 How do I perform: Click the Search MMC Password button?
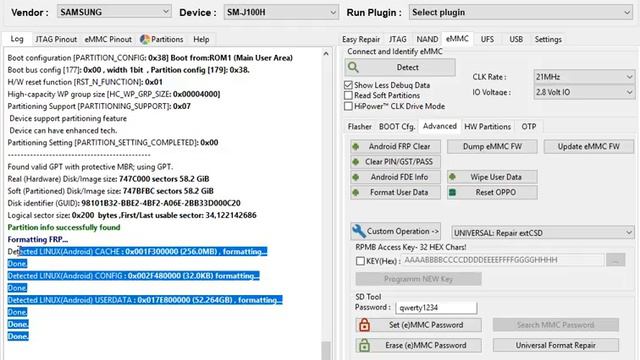[x=556, y=325]
